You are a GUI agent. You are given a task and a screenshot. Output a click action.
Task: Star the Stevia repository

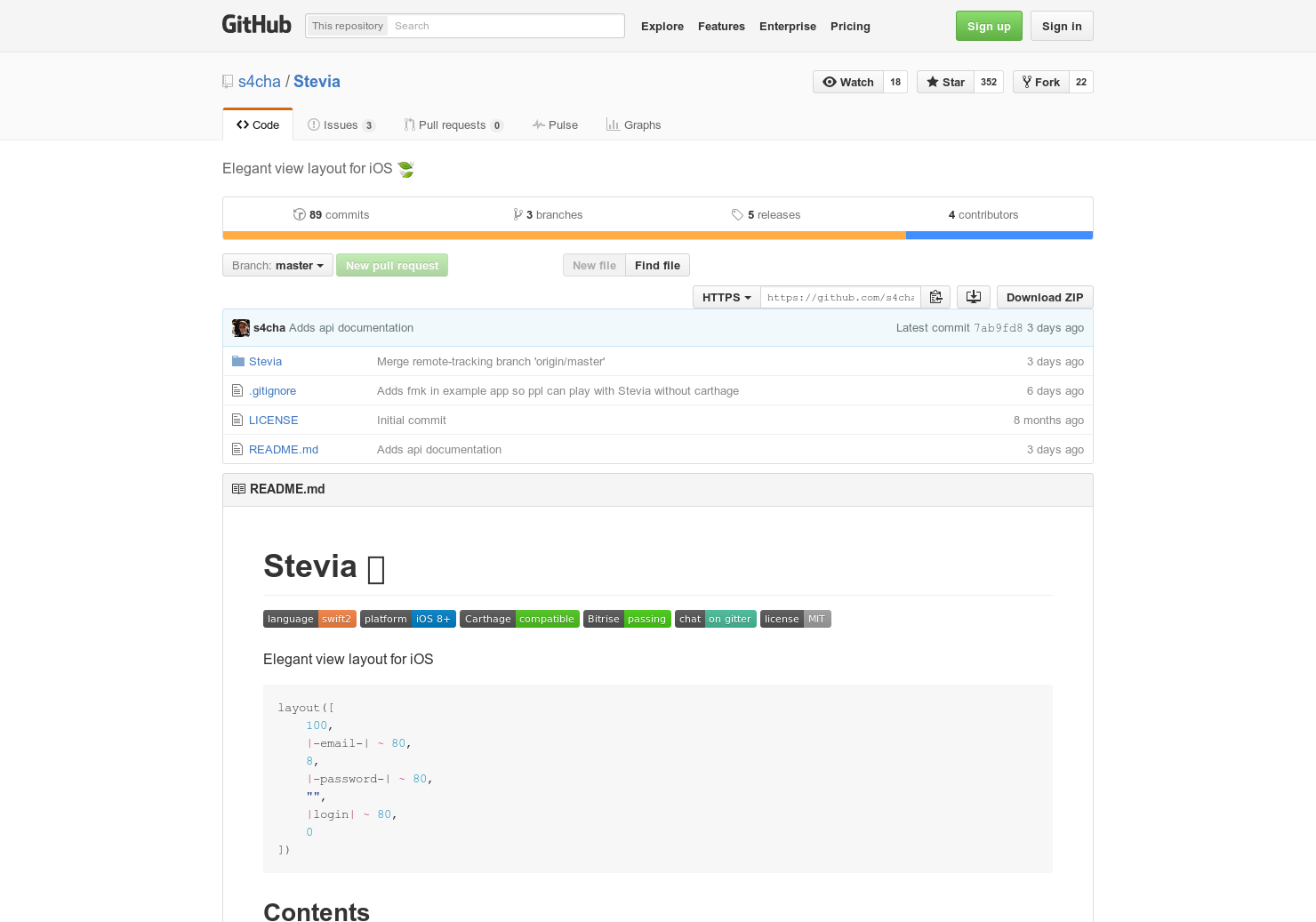coord(945,82)
